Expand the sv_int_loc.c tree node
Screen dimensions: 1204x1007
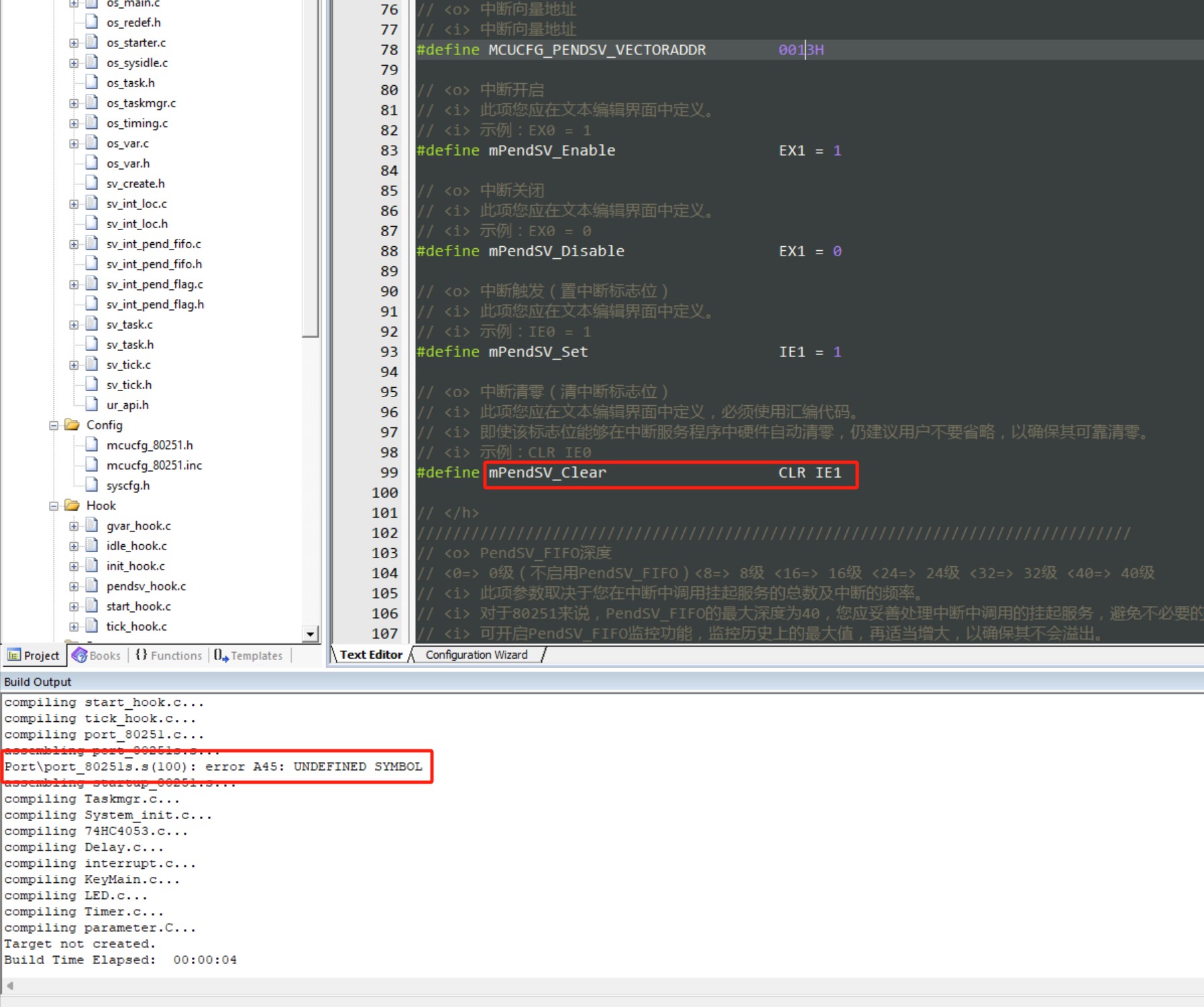coord(74,204)
